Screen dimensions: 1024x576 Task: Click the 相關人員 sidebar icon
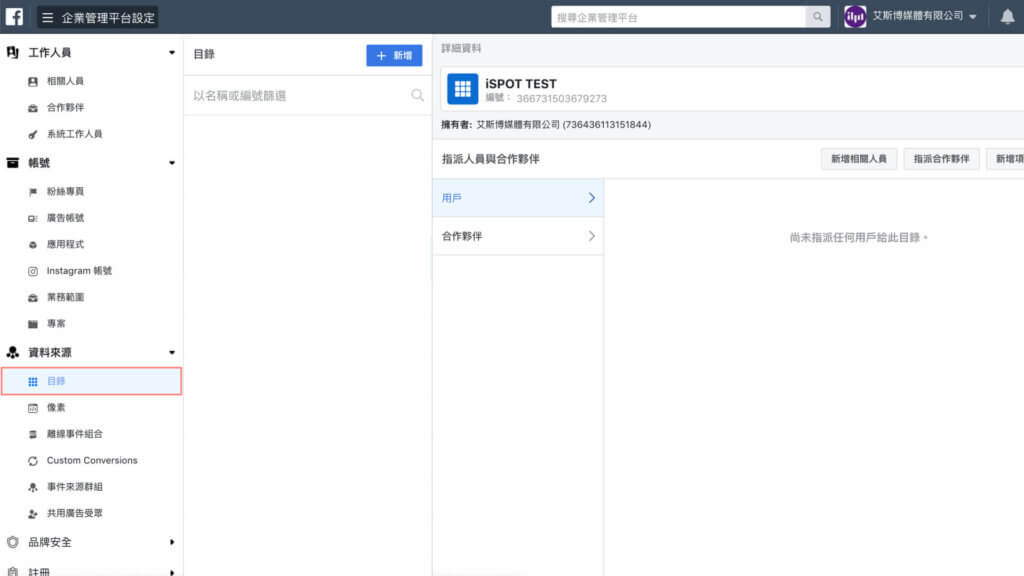(33, 82)
